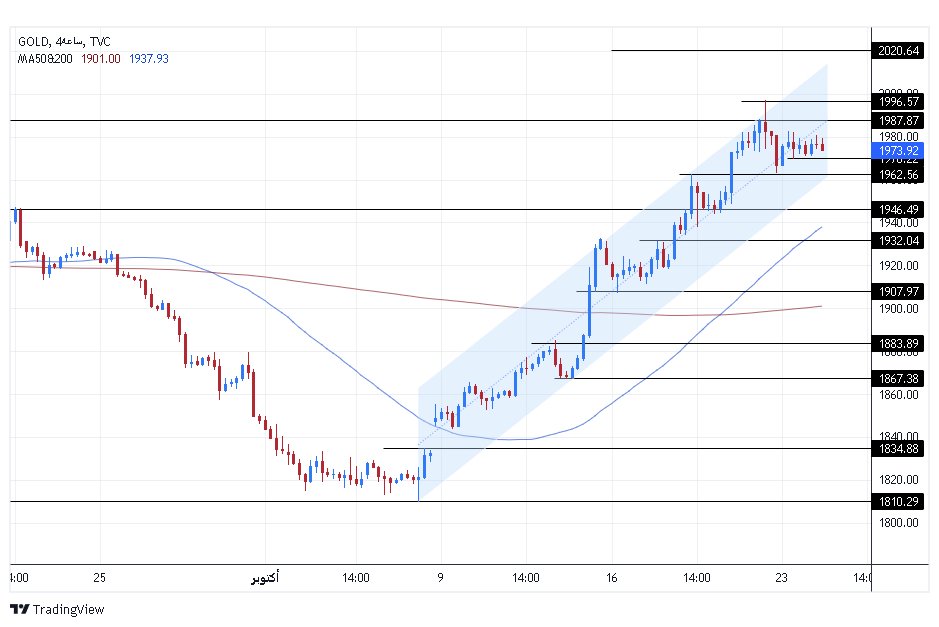
Task: Click the blue 1973.92 current price label
Action: click(x=897, y=150)
